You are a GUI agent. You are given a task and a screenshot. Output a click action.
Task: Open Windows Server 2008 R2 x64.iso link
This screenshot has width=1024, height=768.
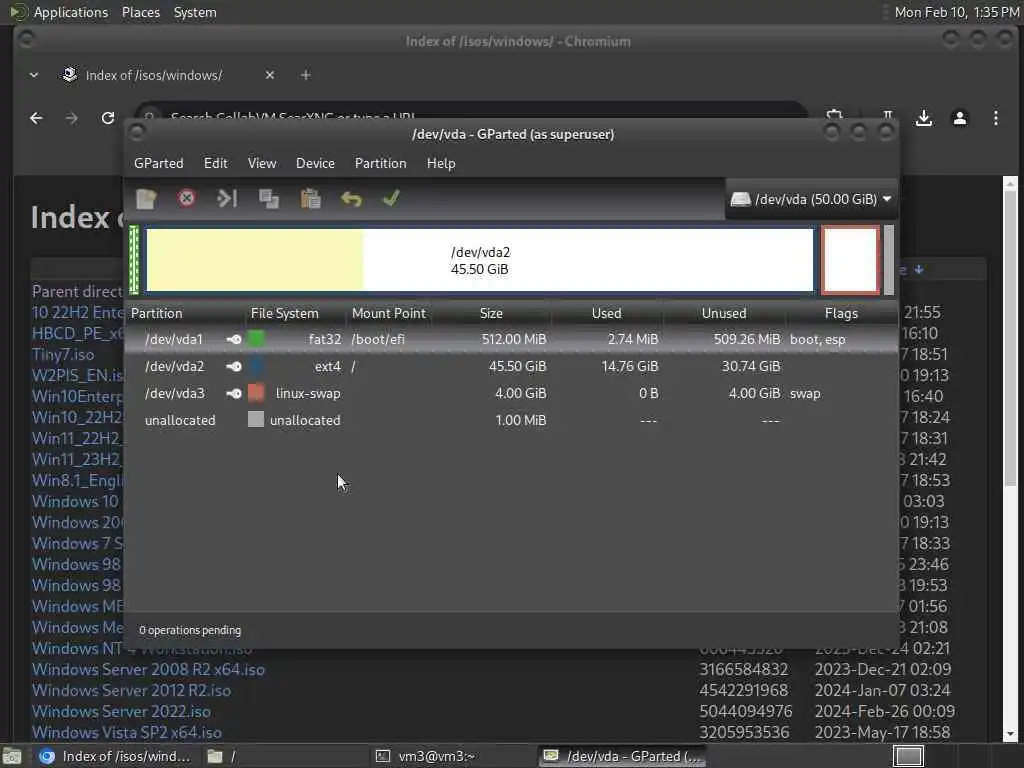click(148, 669)
